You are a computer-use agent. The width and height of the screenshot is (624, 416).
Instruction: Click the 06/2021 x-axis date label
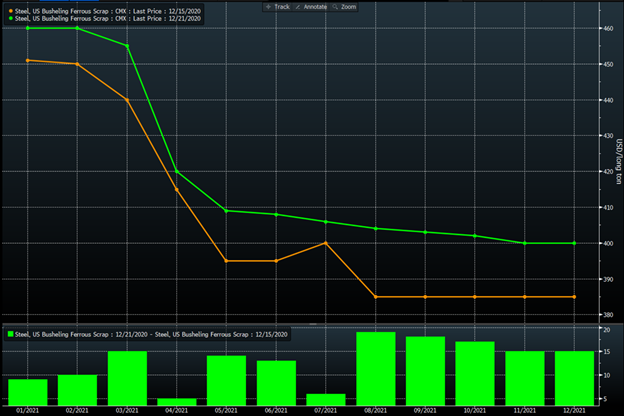click(x=276, y=409)
